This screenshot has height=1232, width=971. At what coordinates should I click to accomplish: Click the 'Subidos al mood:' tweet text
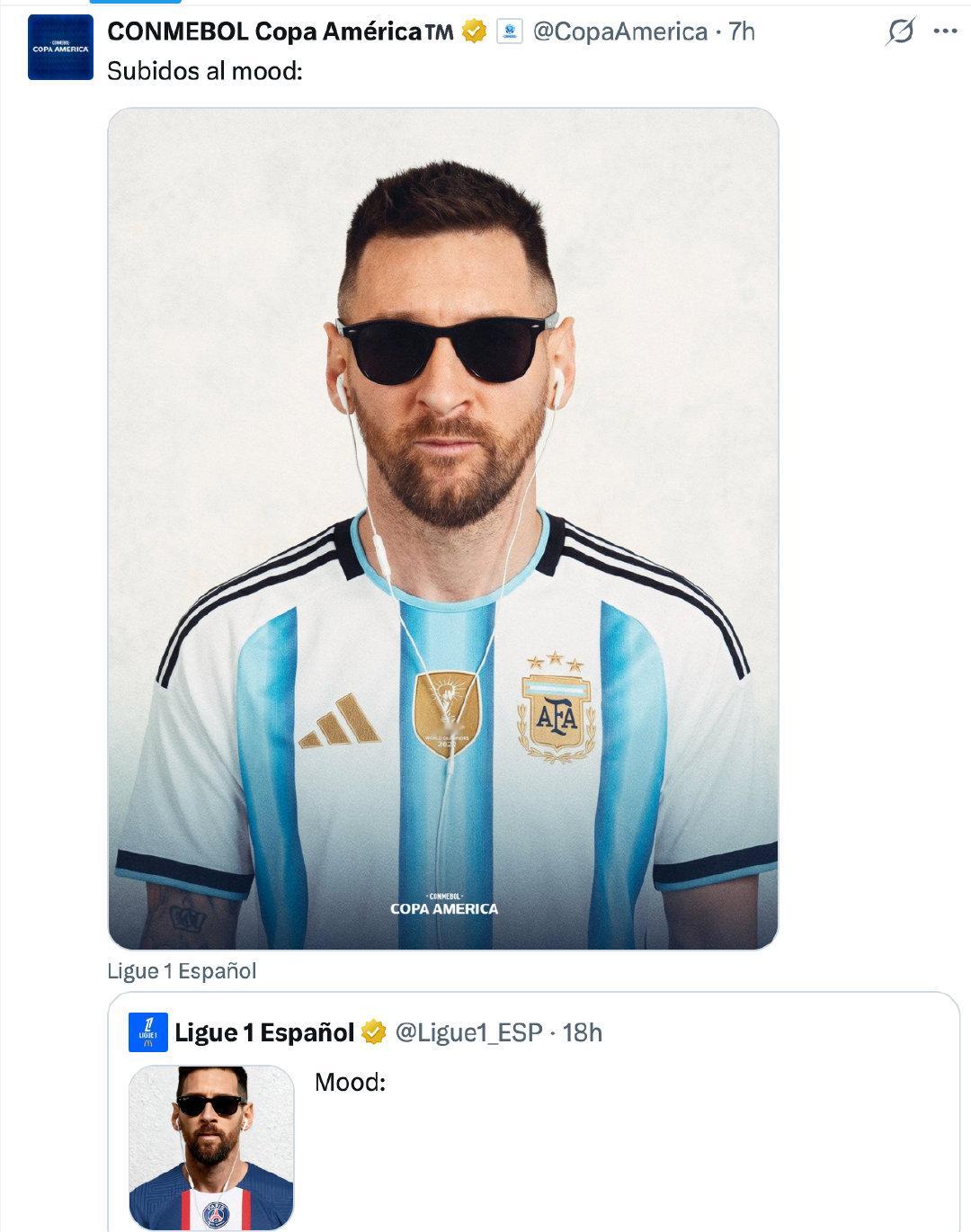click(205, 71)
